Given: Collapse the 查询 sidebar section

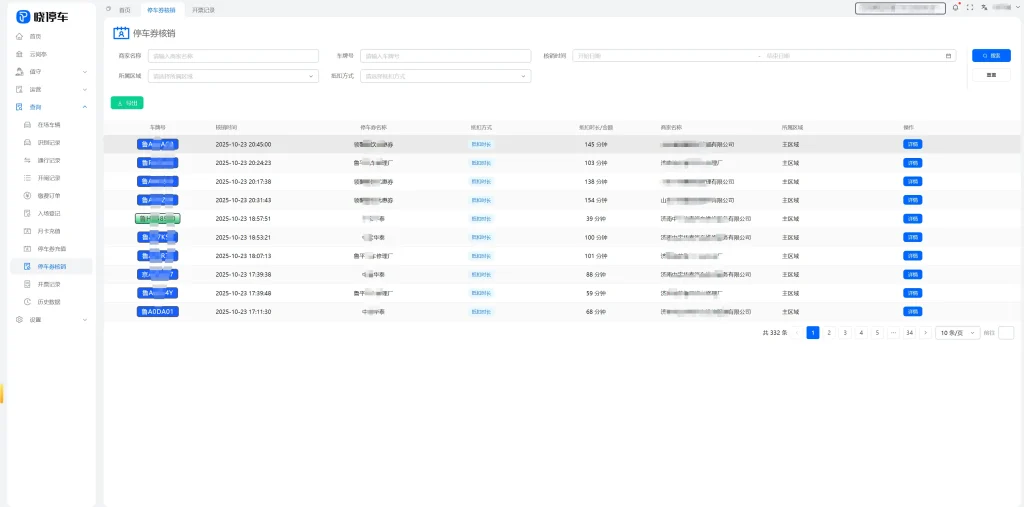Looking at the screenshot, I should click(x=84, y=107).
